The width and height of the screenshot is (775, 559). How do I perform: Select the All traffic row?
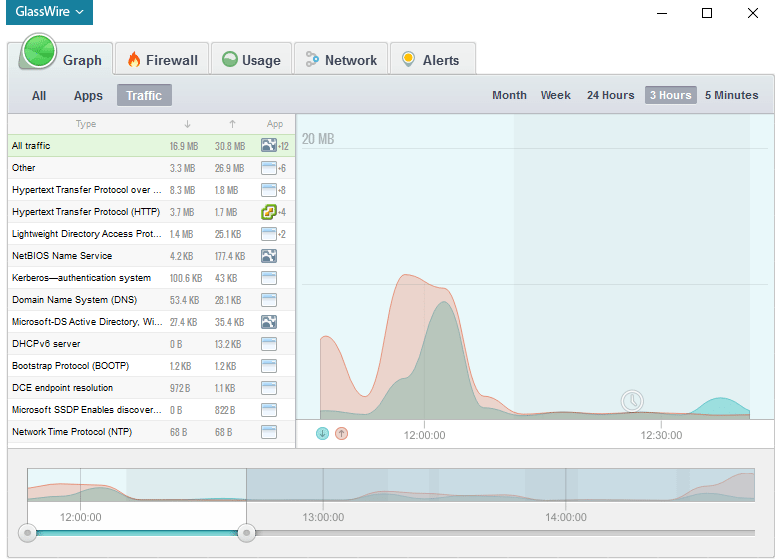pos(151,146)
